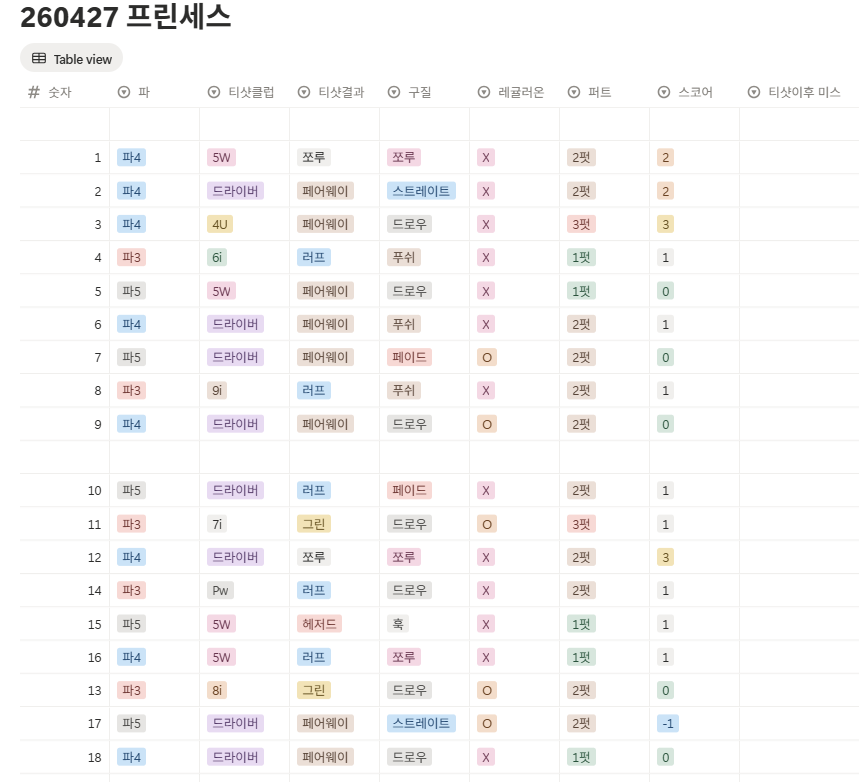Select the 드라이버 tag in hole 2's row
859x782 pixels.
coord(235,190)
